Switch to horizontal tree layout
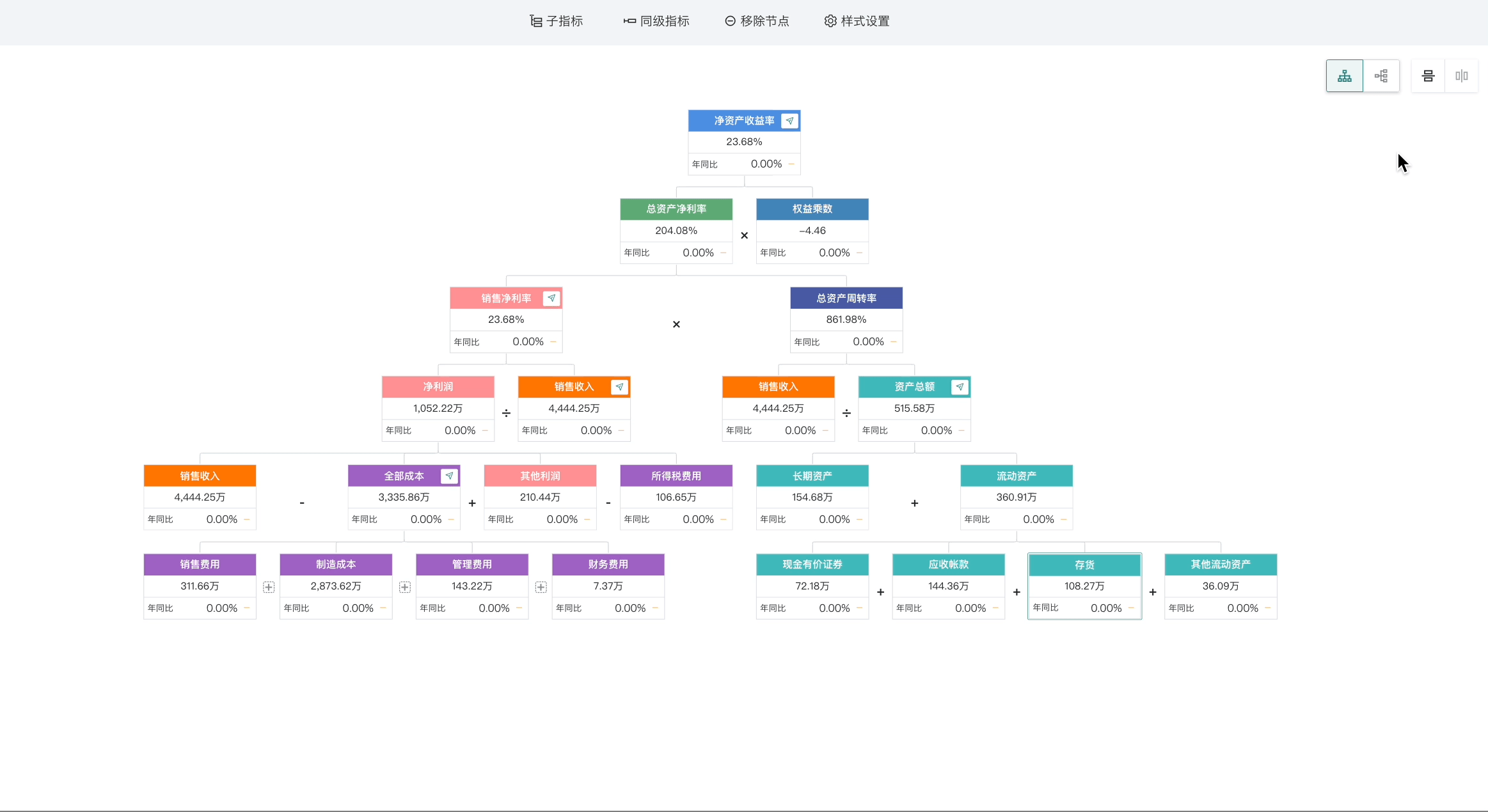 1381,76
